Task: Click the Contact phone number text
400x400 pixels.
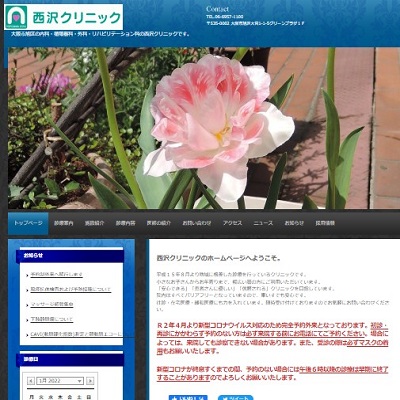Action: pos(225,16)
